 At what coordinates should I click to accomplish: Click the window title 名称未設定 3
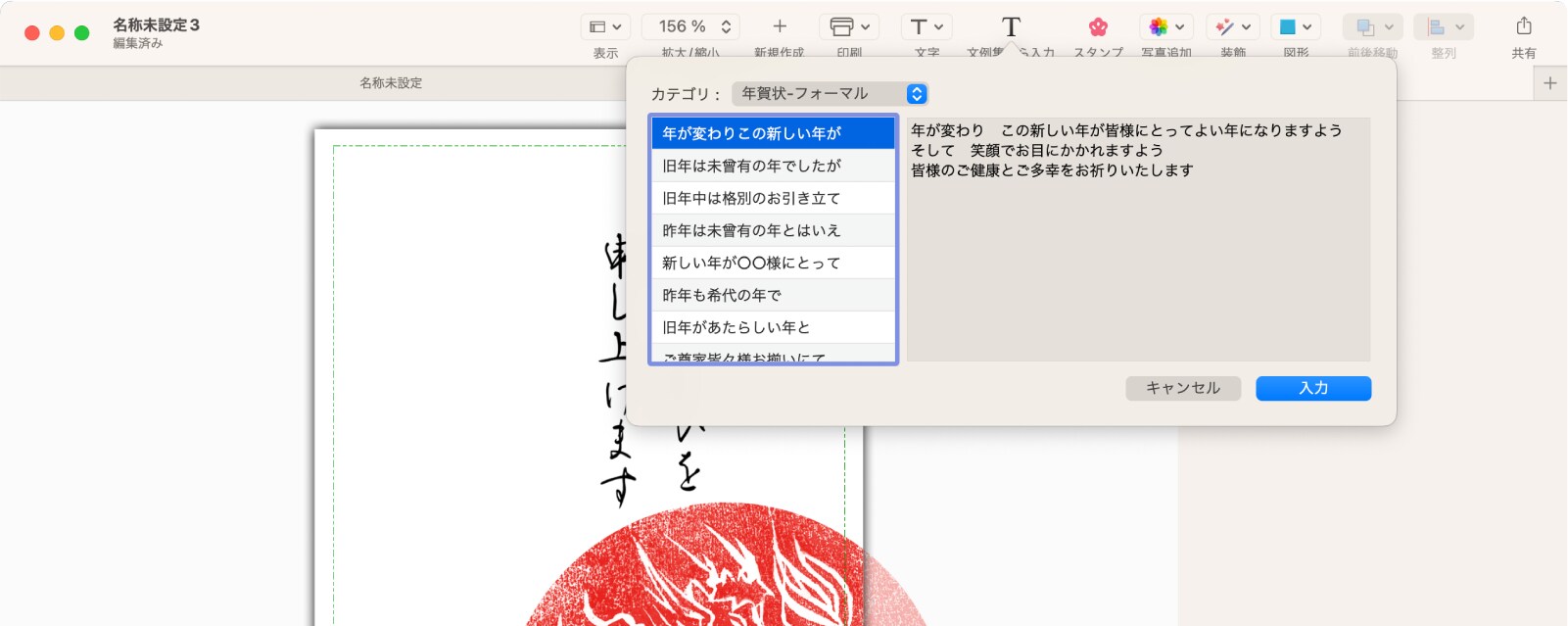click(x=156, y=24)
